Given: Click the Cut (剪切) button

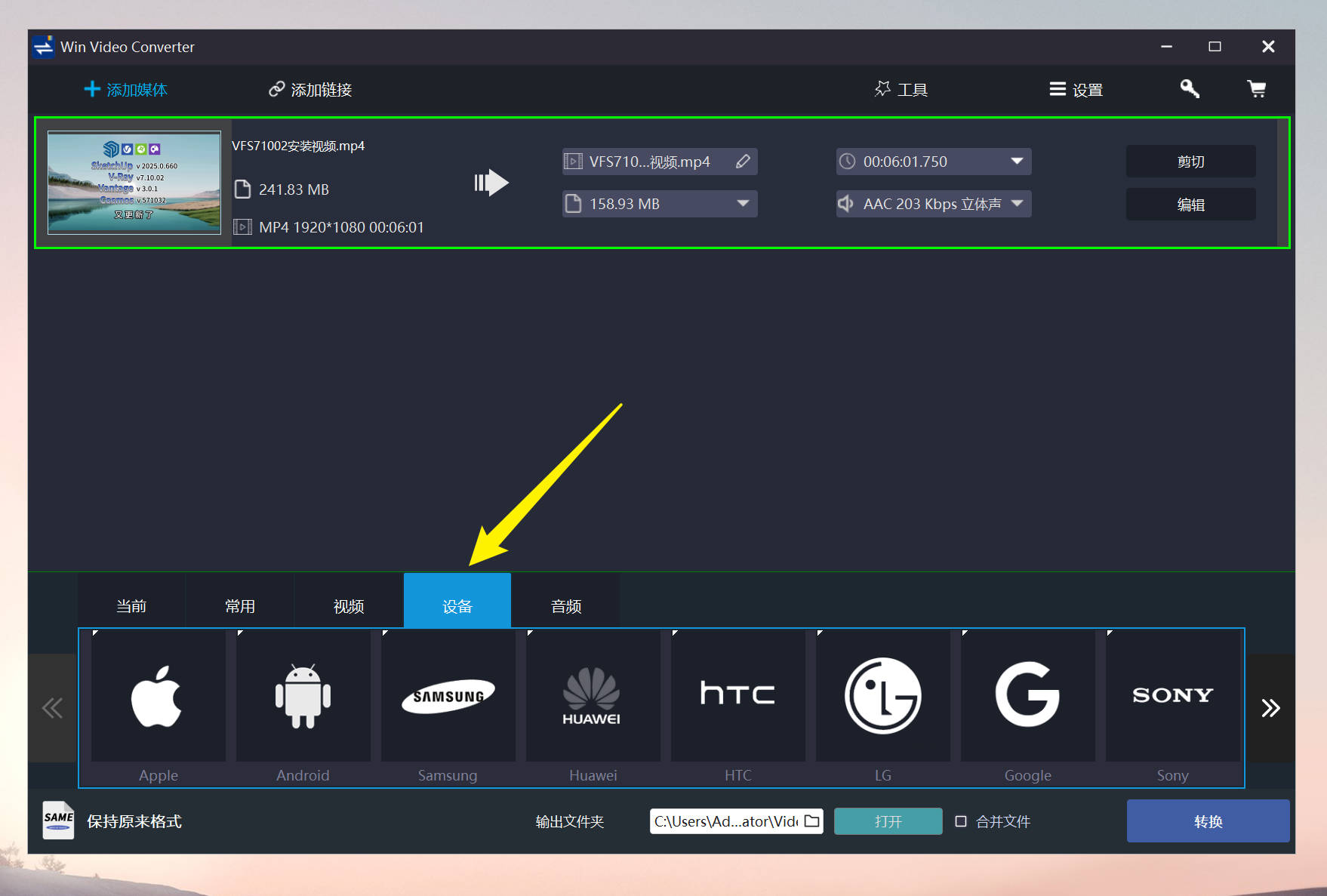Looking at the screenshot, I should (x=1190, y=162).
